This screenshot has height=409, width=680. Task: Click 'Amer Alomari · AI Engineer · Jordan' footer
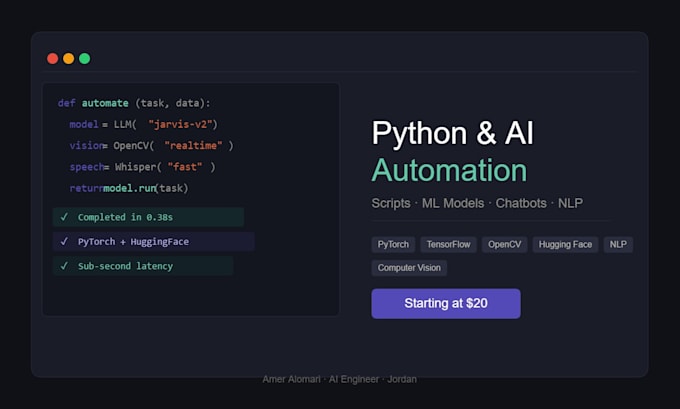click(x=340, y=380)
